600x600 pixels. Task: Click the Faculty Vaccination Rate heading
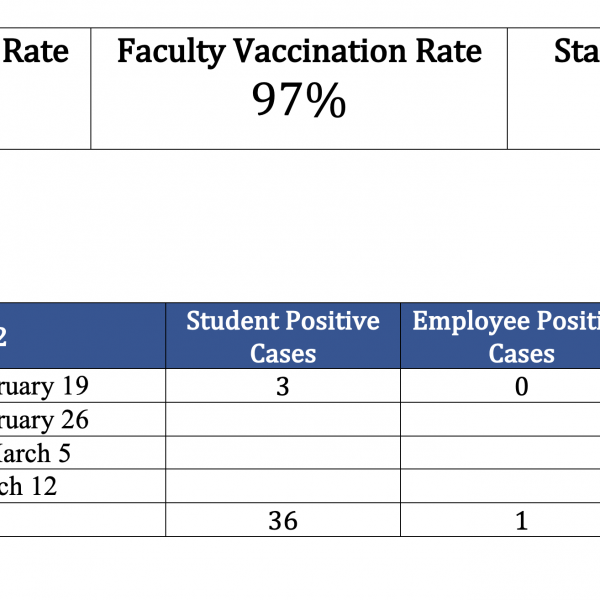point(299,52)
